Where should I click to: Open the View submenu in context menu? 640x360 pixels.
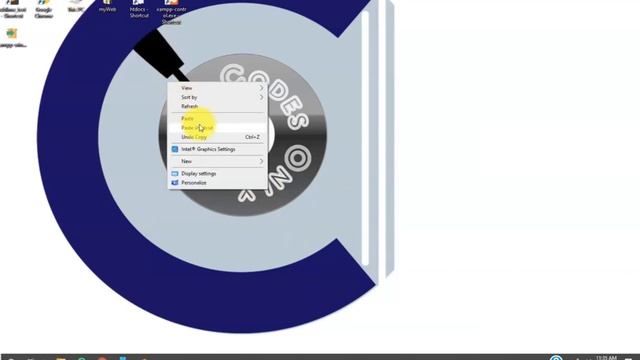[x=218, y=88]
